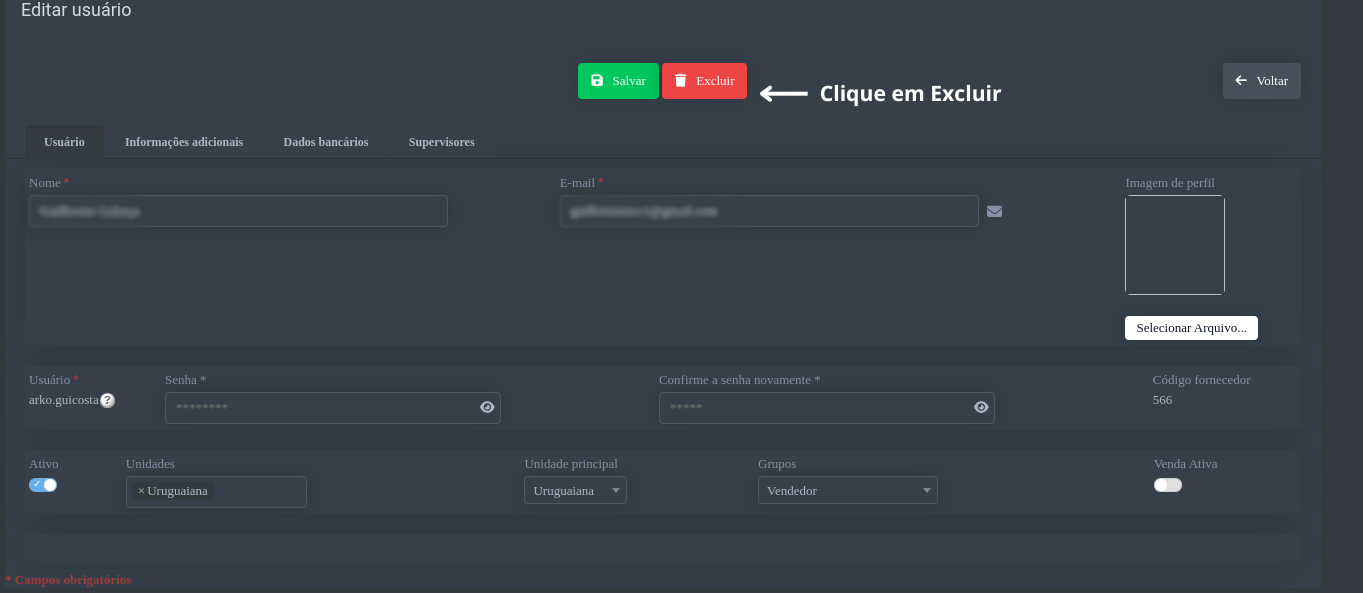1363x593 pixels.
Task: Click Selecionar Arquivo to upload image
Action: [x=1191, y=328]
